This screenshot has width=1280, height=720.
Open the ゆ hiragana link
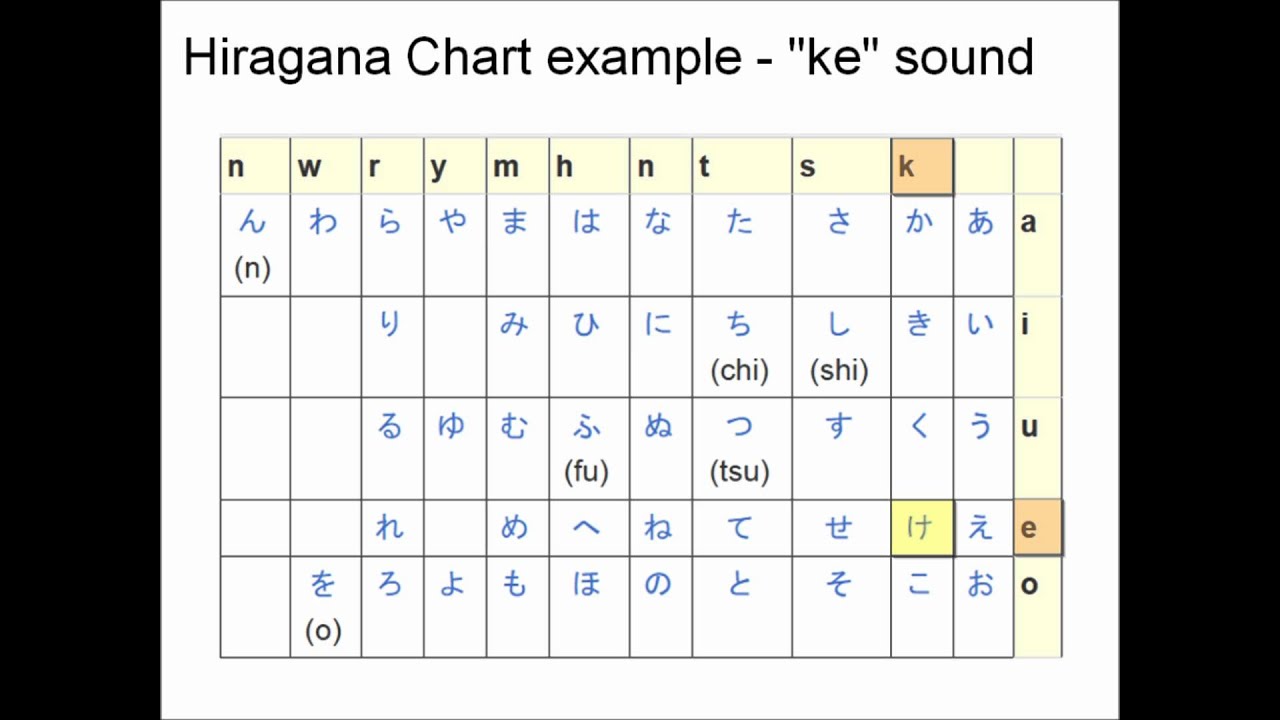point(452,426)
